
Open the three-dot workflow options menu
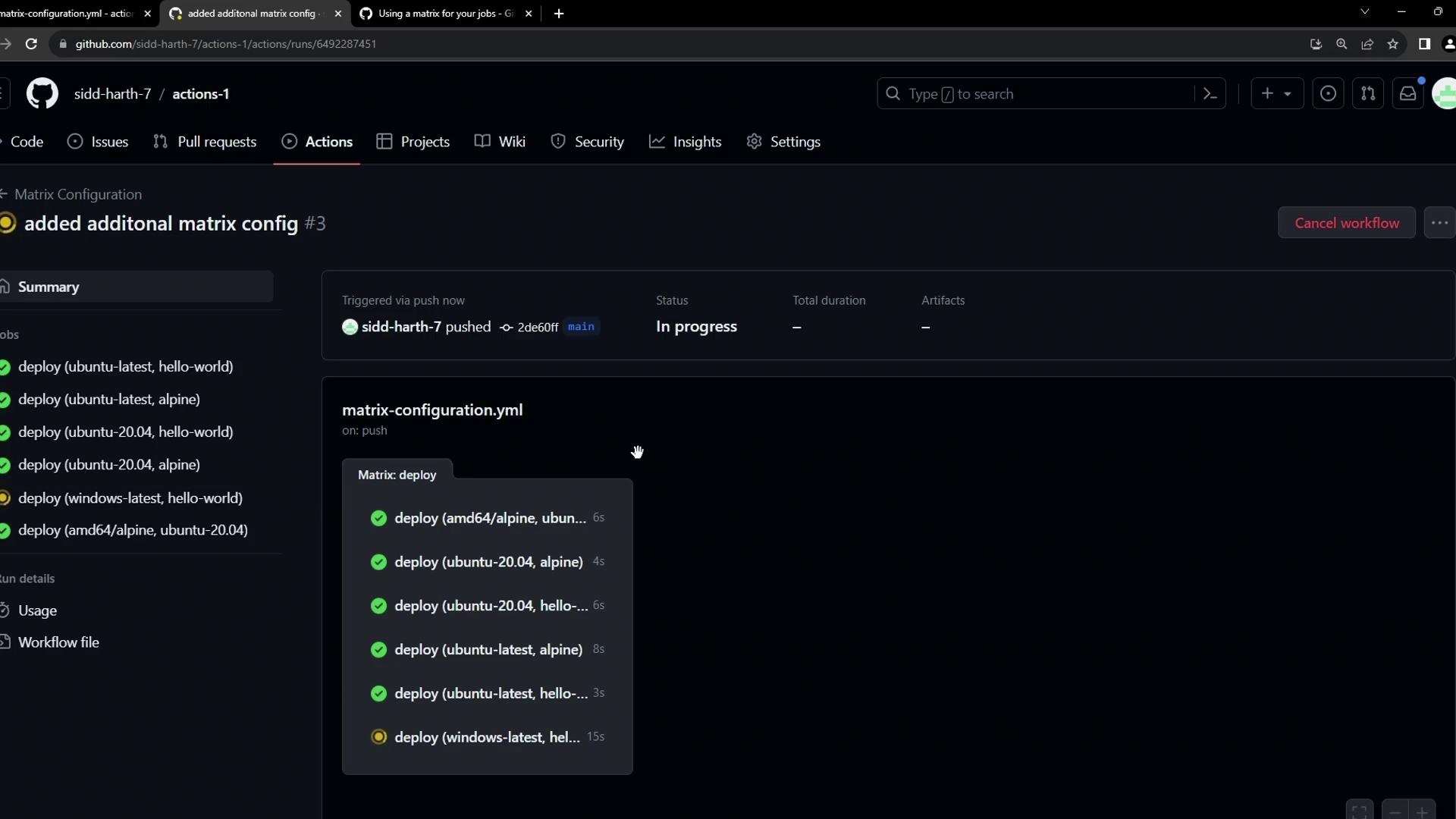pos(1439,223)
